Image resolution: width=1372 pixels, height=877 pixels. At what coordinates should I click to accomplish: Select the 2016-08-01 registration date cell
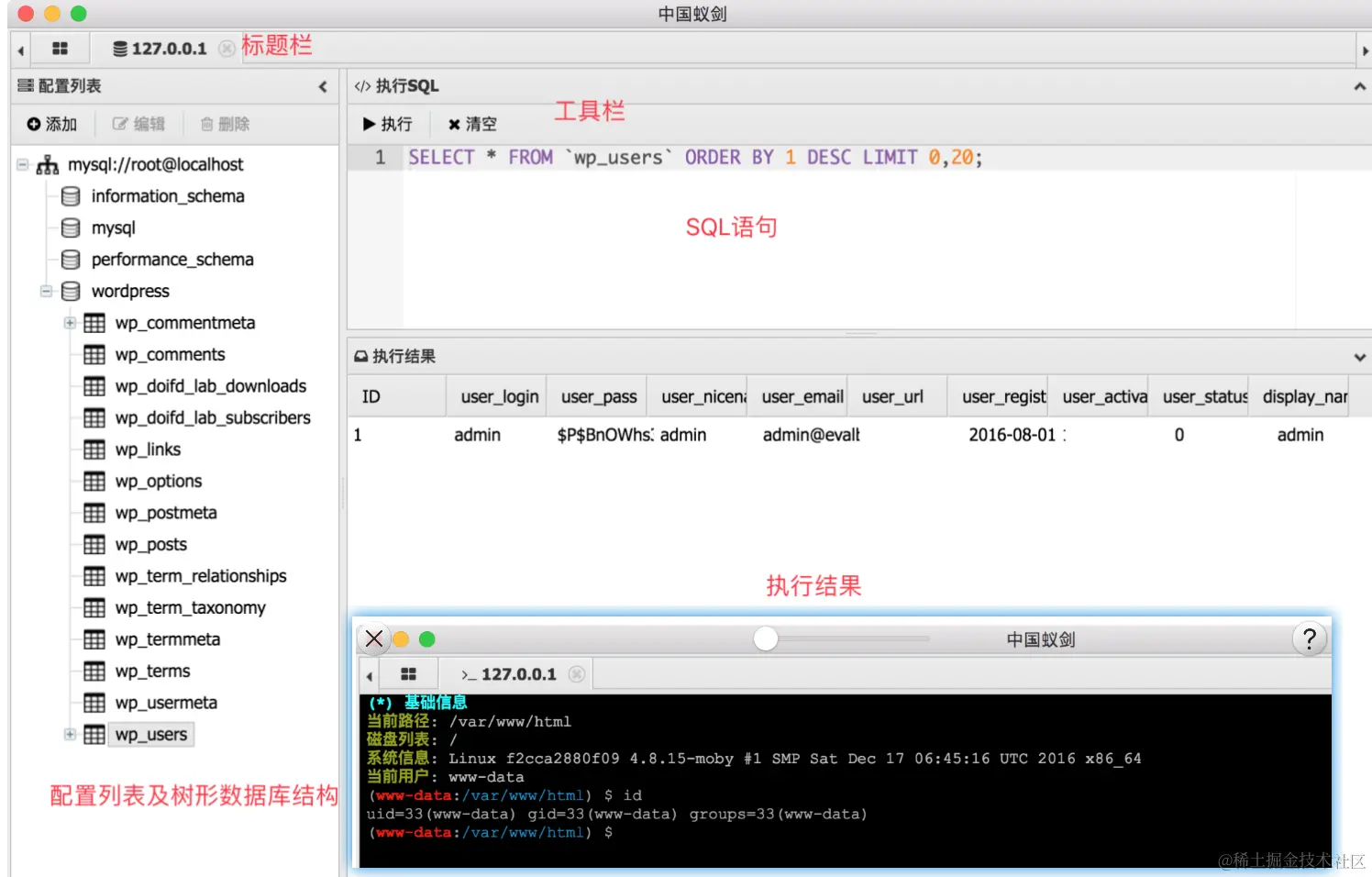point(1017,435)
